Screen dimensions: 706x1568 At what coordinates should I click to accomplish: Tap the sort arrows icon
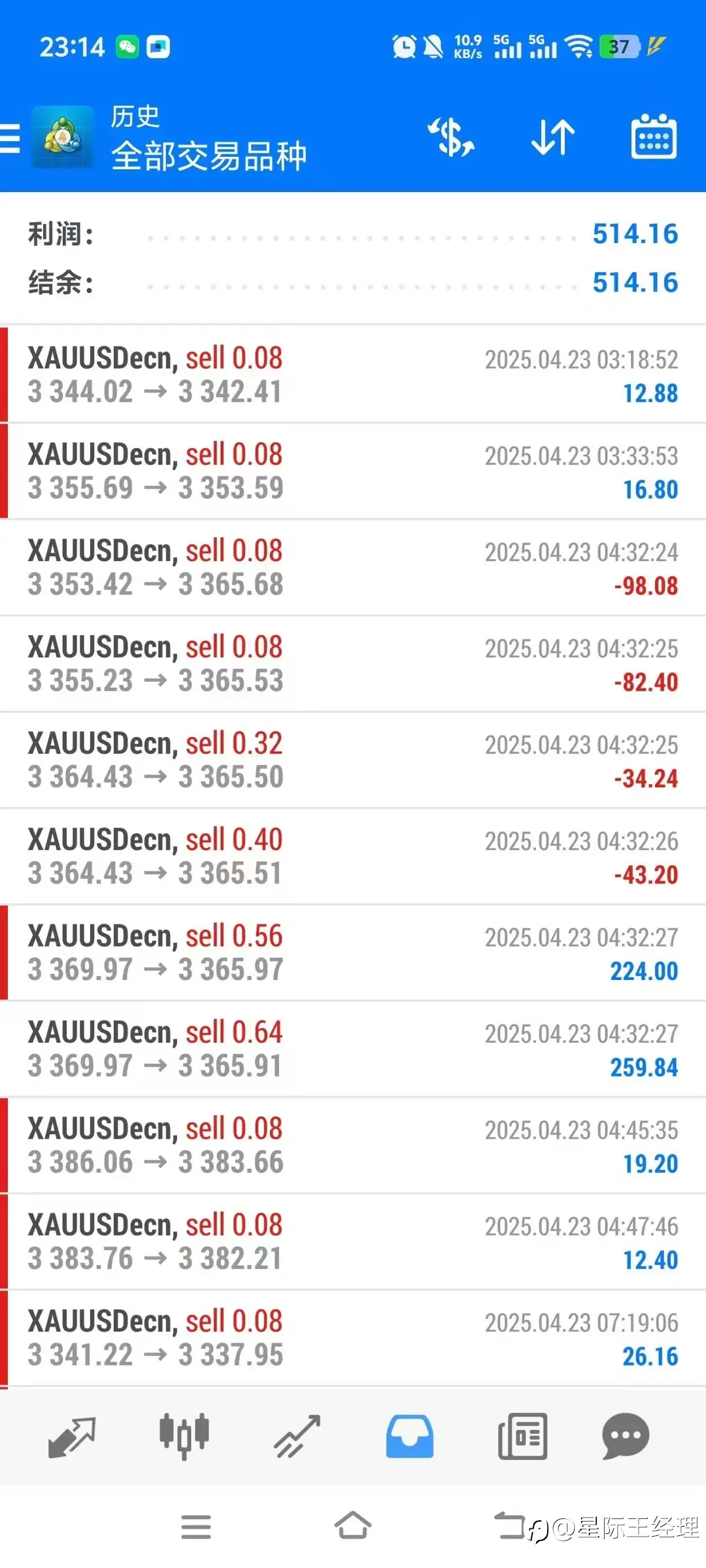(x=552, y=137)
